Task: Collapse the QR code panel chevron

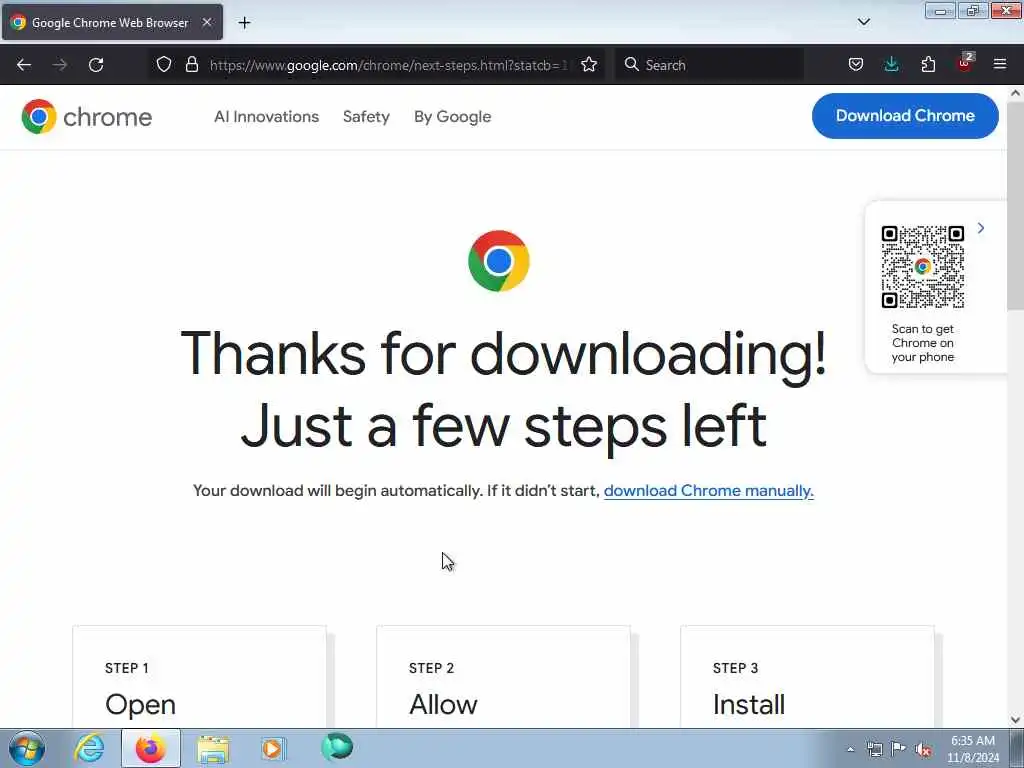Action: pos(981,228)
